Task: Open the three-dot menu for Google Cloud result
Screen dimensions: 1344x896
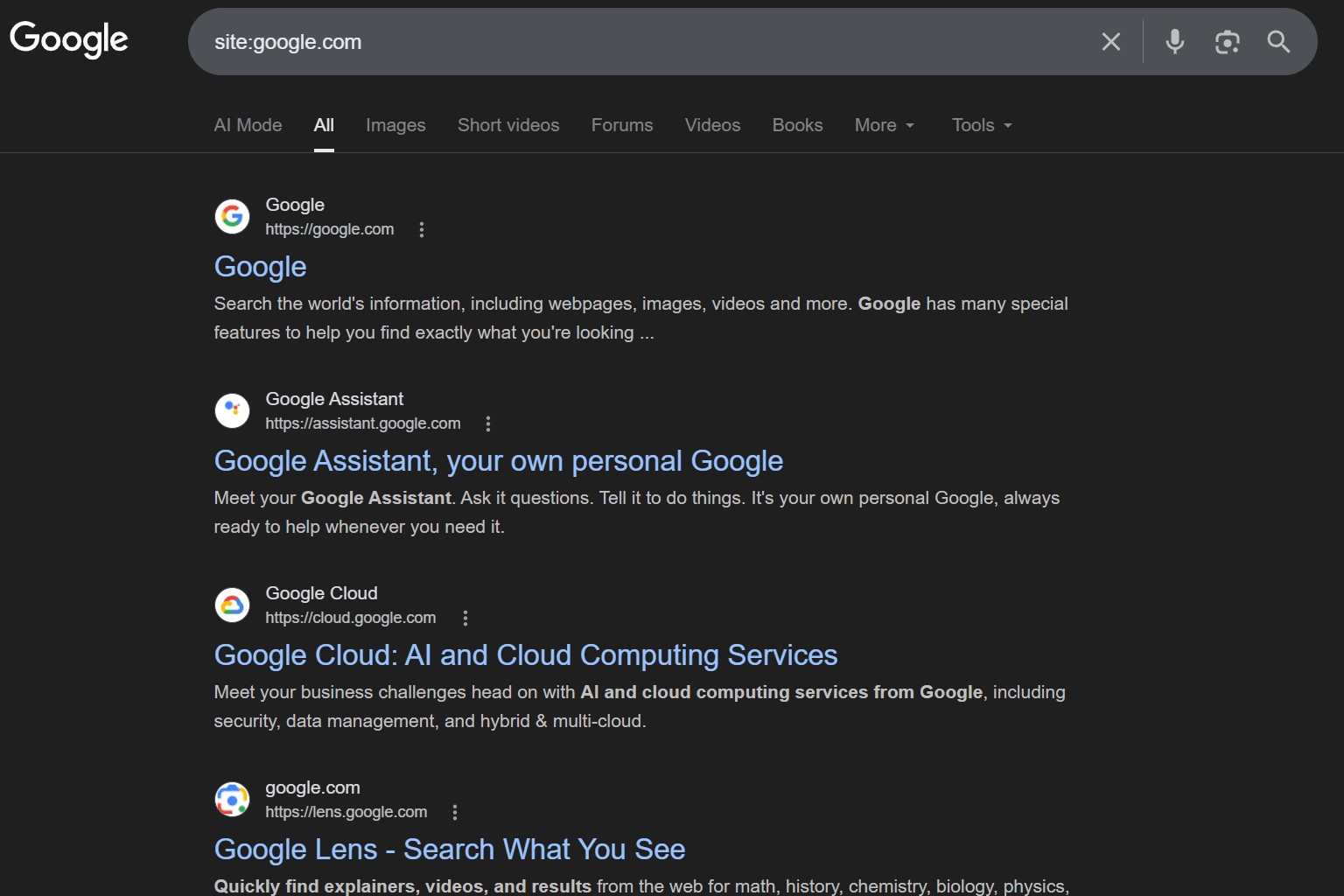Action: (x=465, y=617)
